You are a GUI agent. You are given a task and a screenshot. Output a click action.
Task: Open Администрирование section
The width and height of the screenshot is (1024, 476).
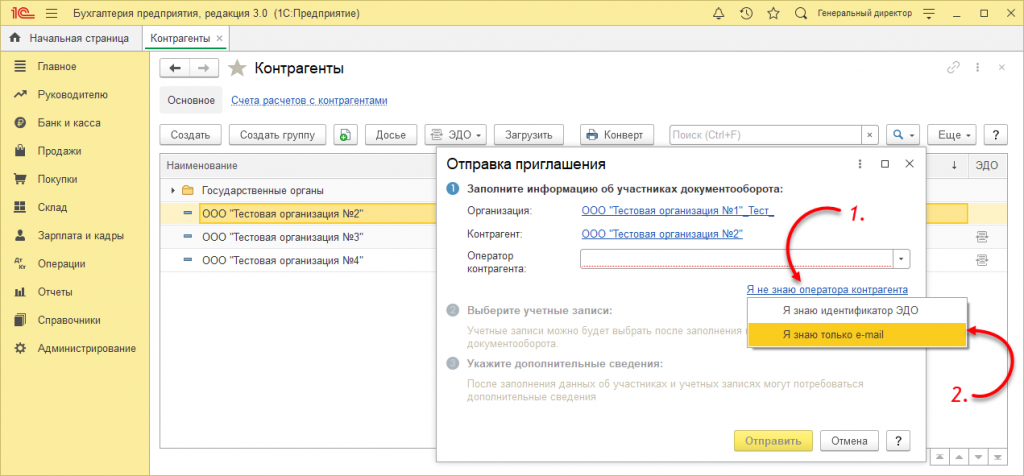point(87,348)
